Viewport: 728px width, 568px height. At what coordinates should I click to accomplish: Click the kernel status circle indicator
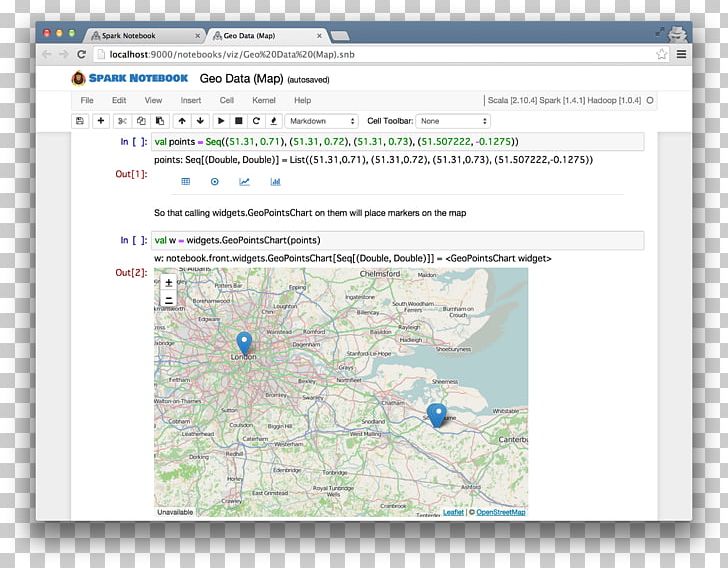650,100
